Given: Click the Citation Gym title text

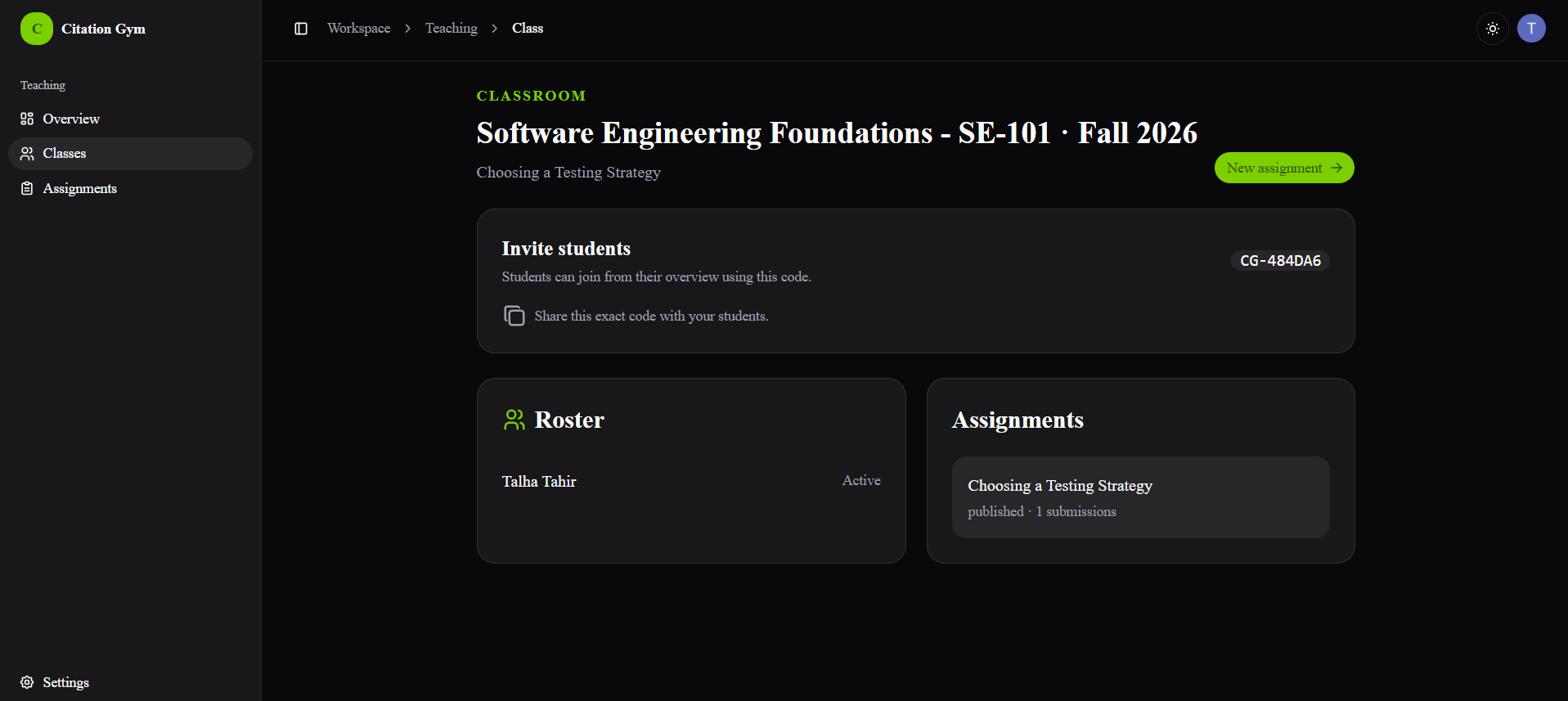Looking at the screenshot, I should 103,29.
